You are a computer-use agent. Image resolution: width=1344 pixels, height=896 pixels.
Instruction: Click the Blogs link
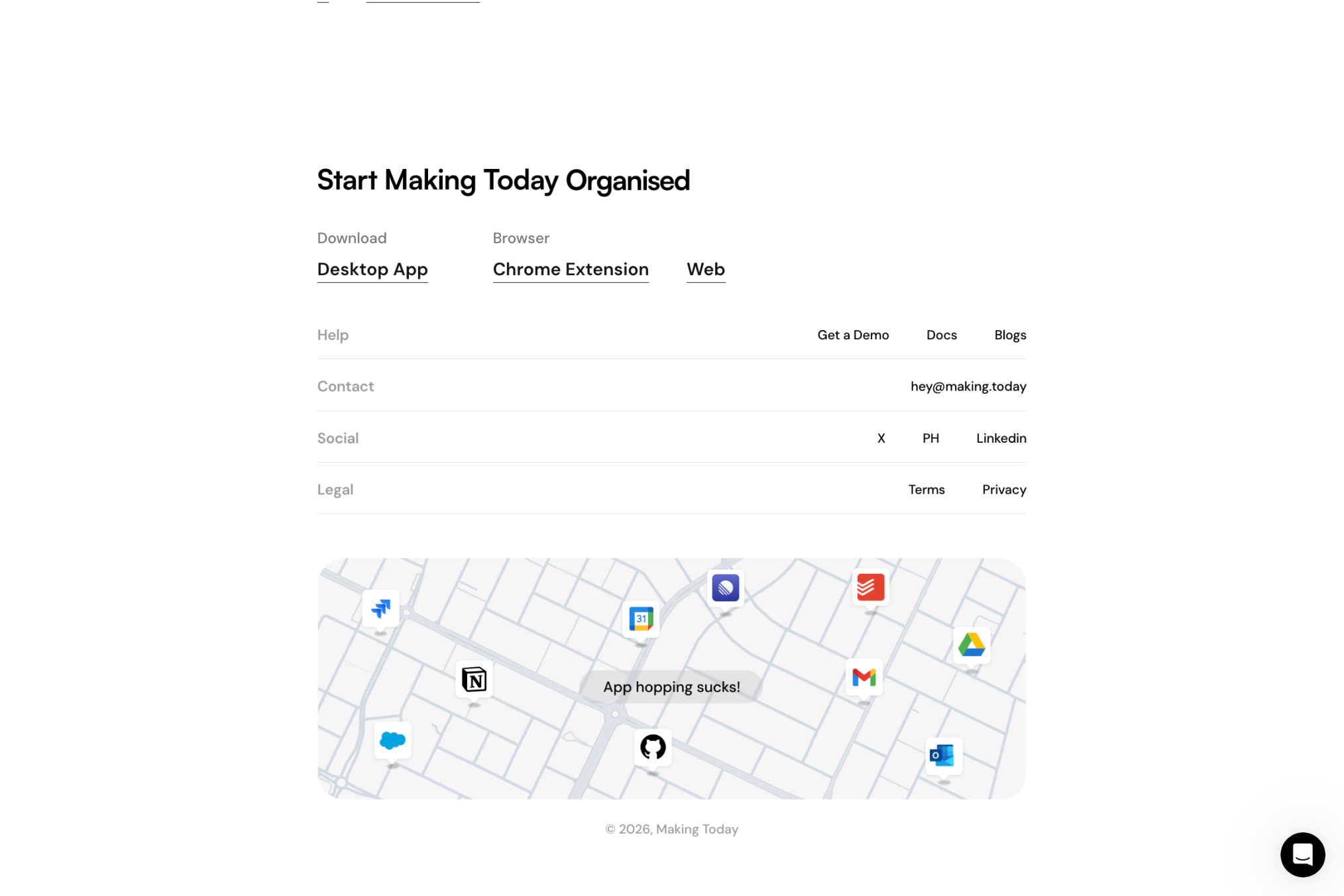coord(1009,335)
